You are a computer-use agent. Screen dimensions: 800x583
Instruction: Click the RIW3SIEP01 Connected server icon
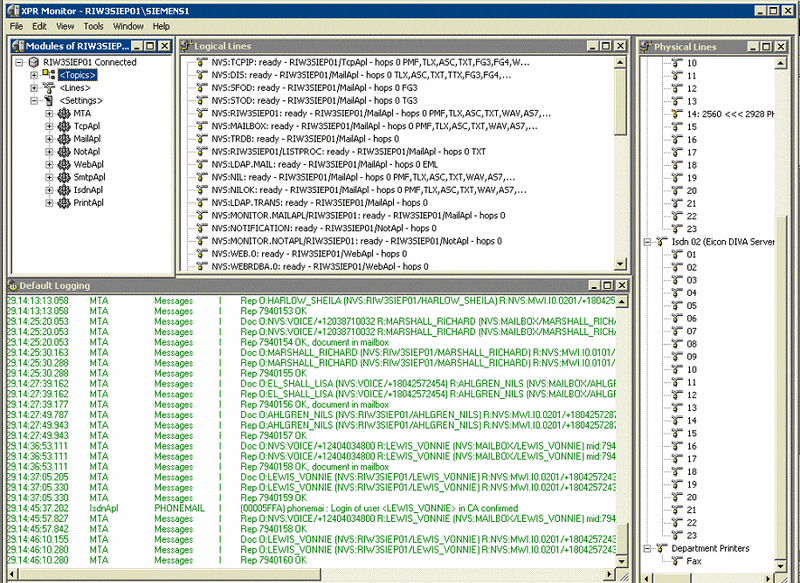(x=34, y=62)
